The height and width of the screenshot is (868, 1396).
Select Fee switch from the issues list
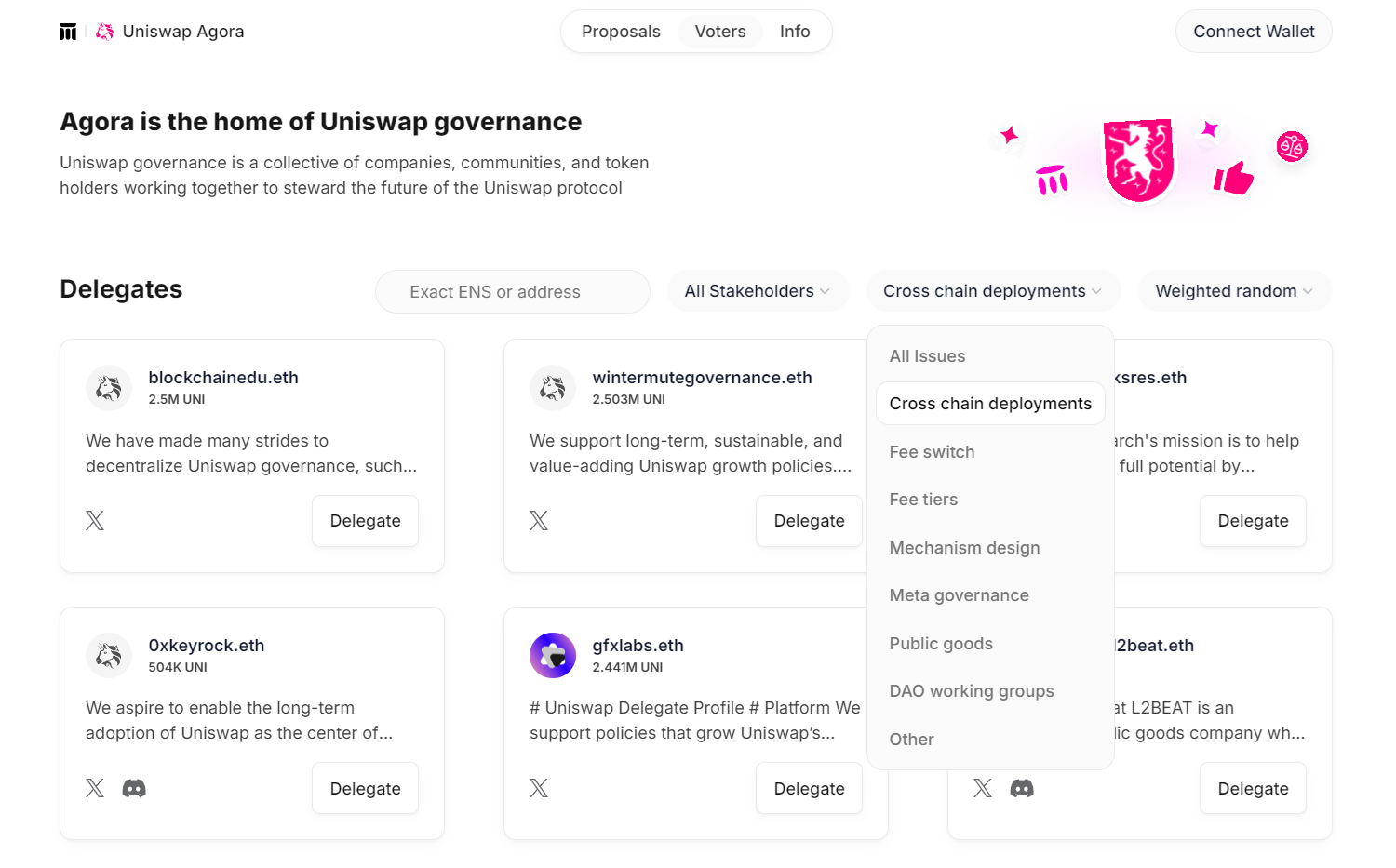(x=932, y=452)
